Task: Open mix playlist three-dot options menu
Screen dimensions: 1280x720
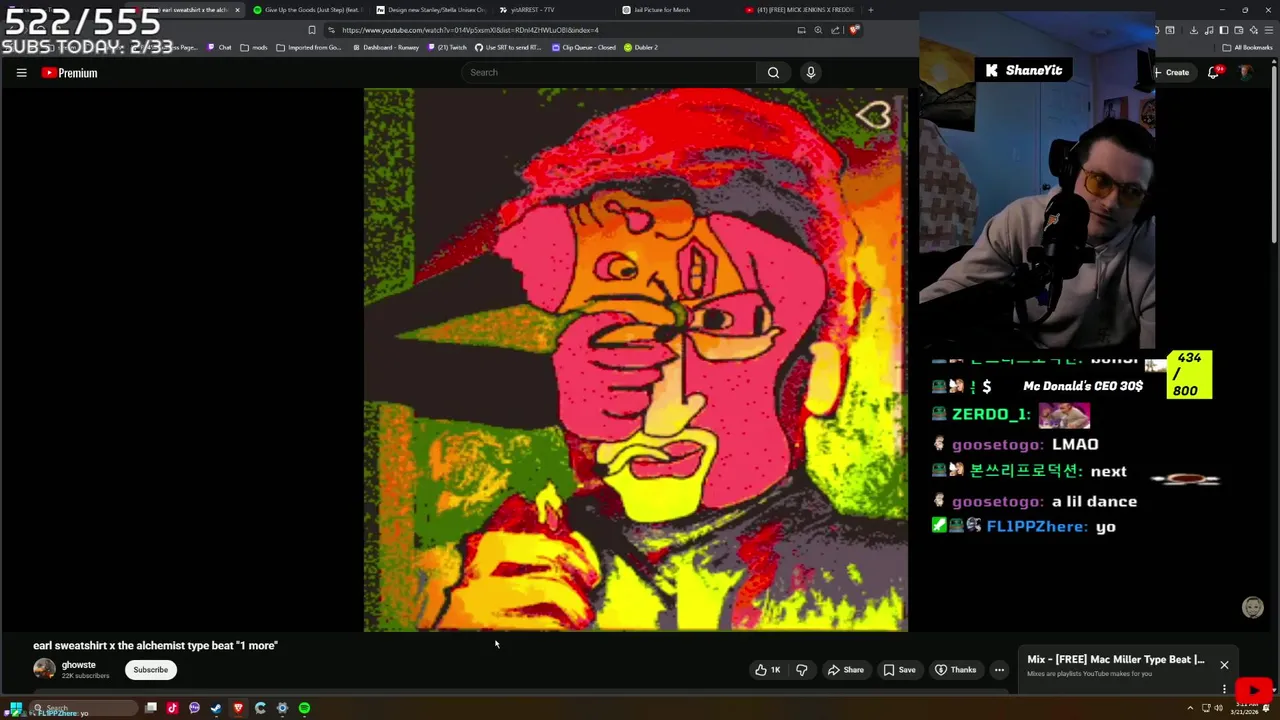Action: click(x=1224, y=688)
